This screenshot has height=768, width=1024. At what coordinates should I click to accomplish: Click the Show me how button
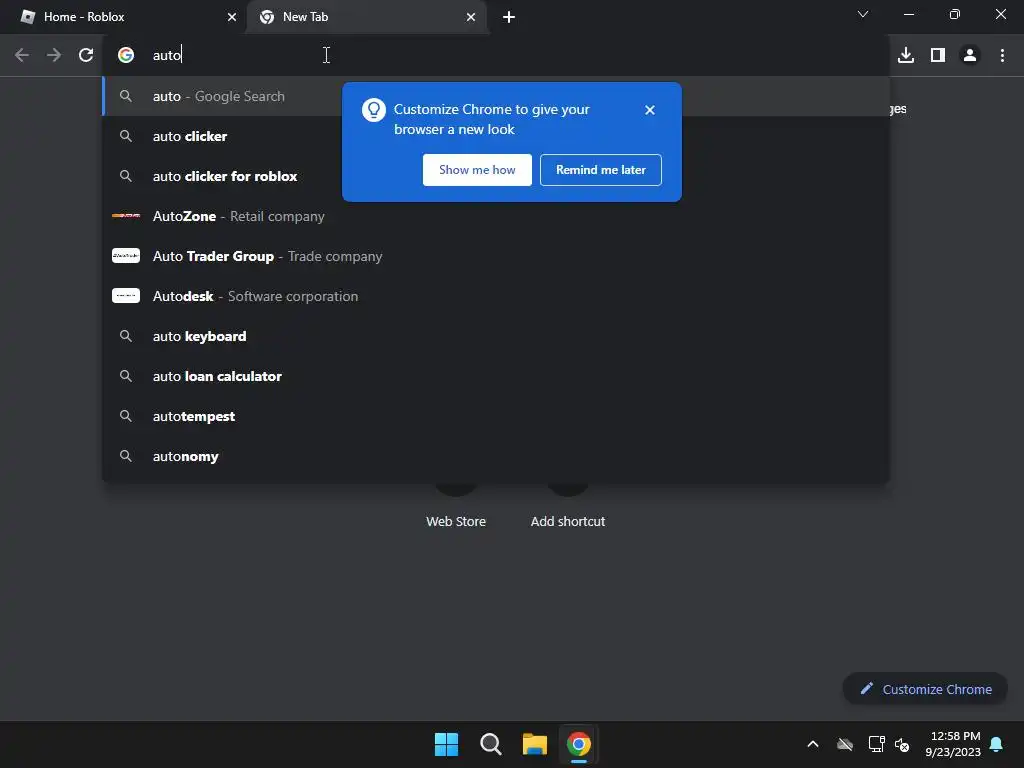tap(477, 170)
